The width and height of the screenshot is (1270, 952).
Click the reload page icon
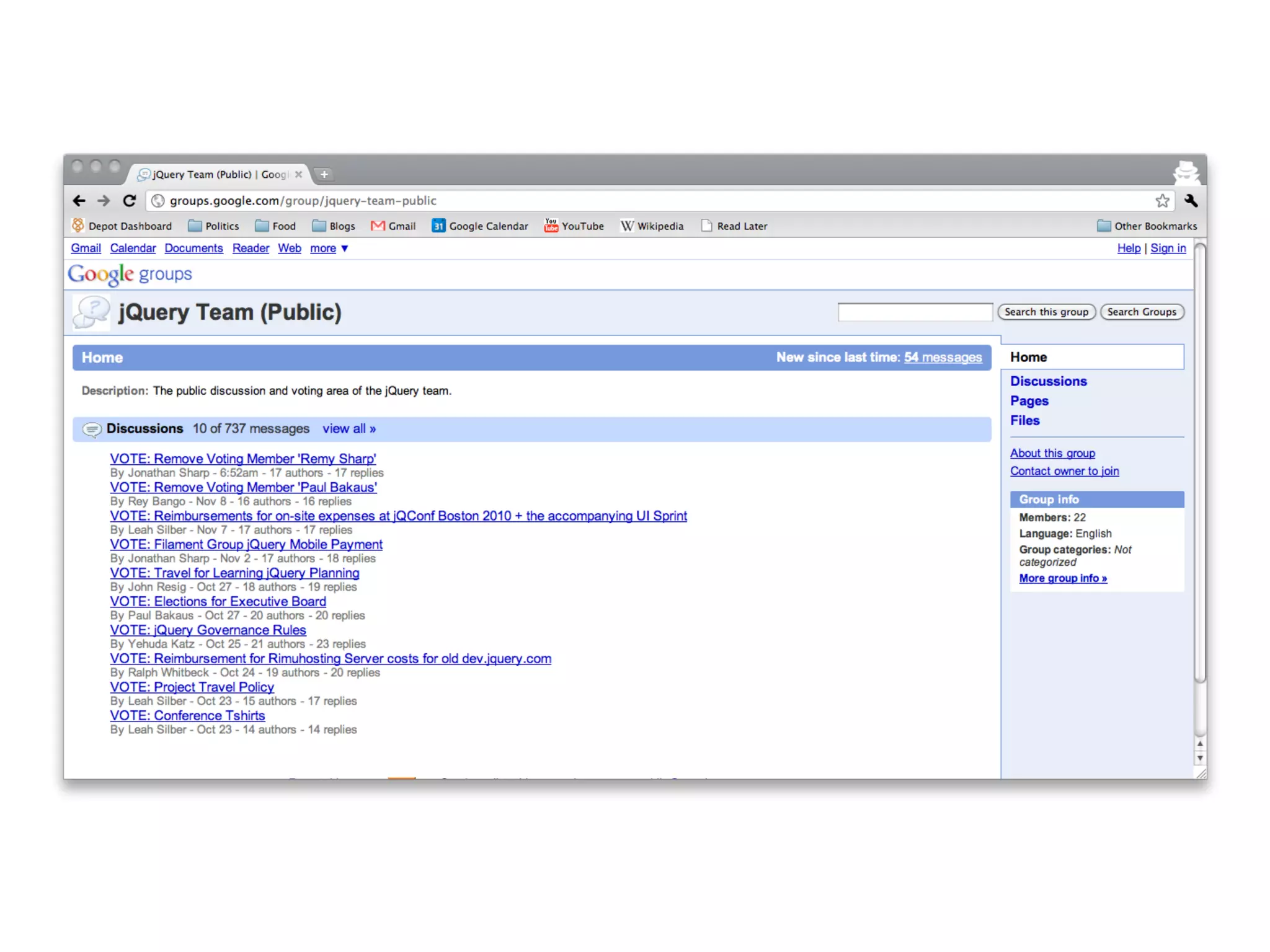tap(129, 201)
